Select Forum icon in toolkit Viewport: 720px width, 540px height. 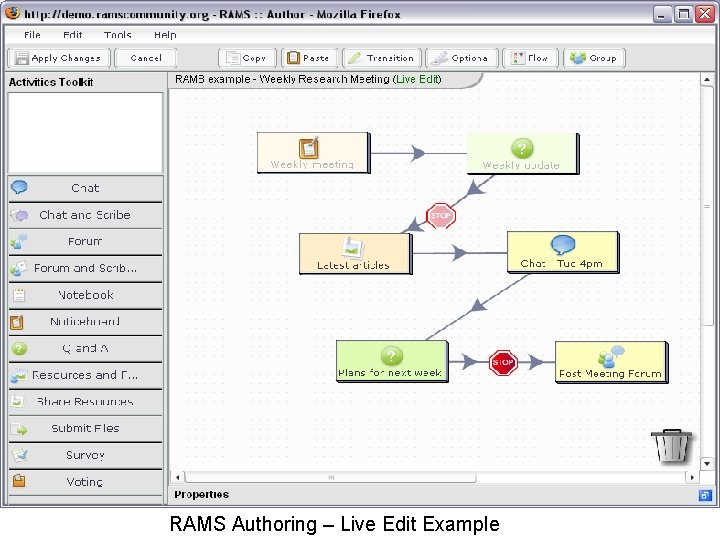pos(19,242)
